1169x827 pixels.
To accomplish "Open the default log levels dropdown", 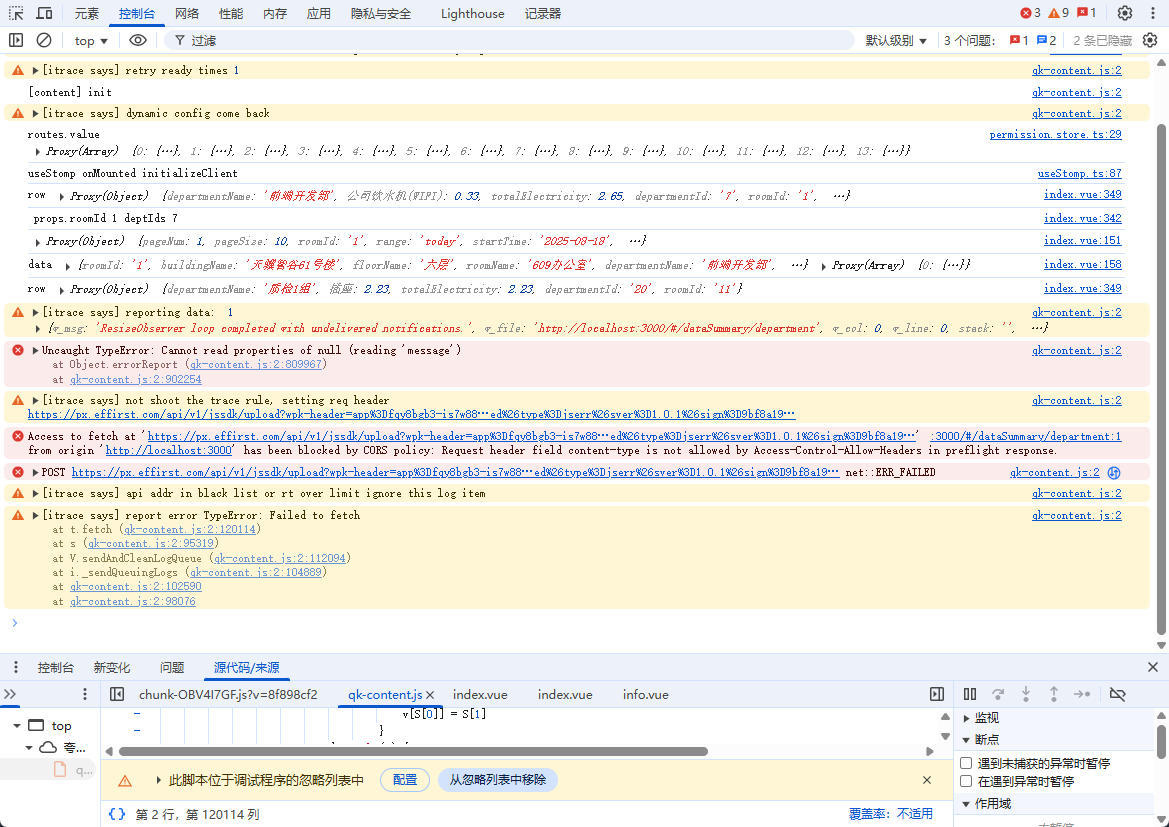I will tap(895, 40).
